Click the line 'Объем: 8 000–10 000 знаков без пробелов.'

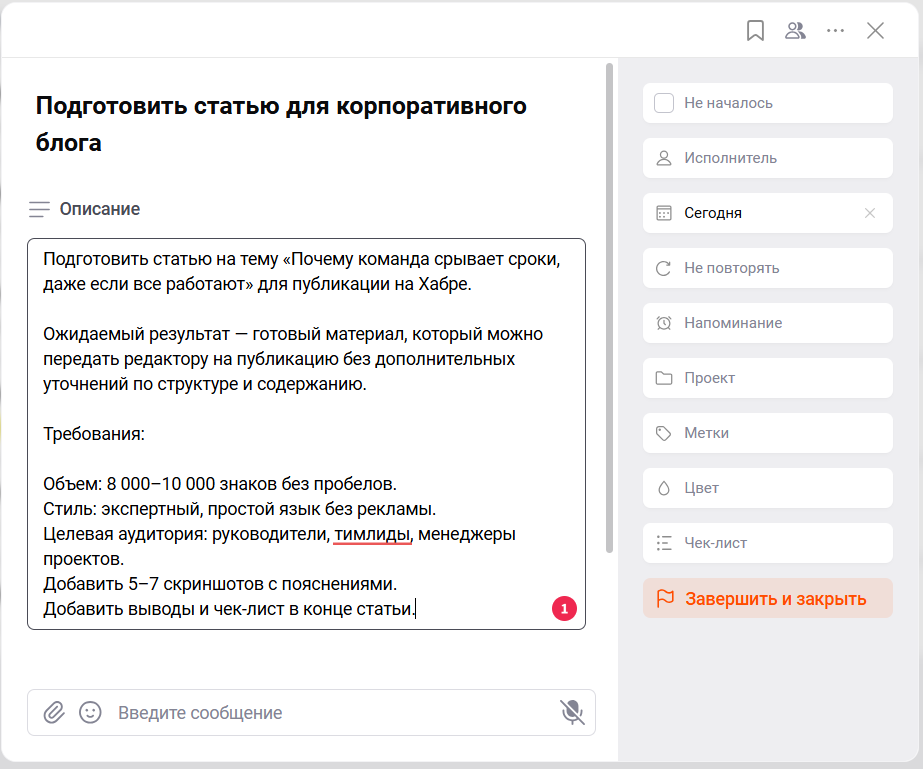coord(220,484)
